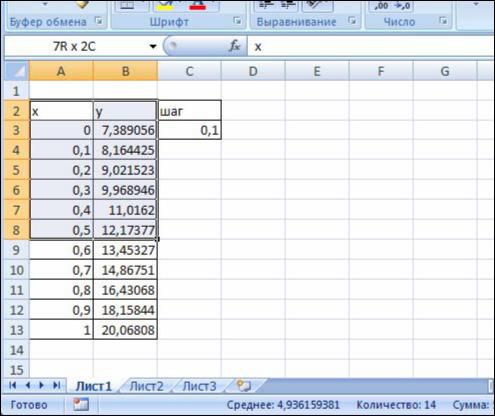Select column D header
495x416 pixels.
coord(253,71)
